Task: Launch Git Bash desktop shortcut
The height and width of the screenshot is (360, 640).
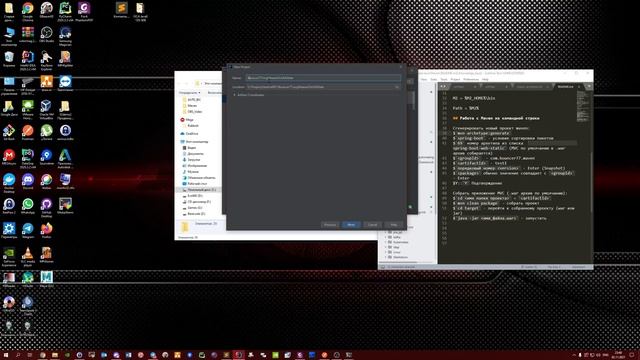Action: click(9, 131)
